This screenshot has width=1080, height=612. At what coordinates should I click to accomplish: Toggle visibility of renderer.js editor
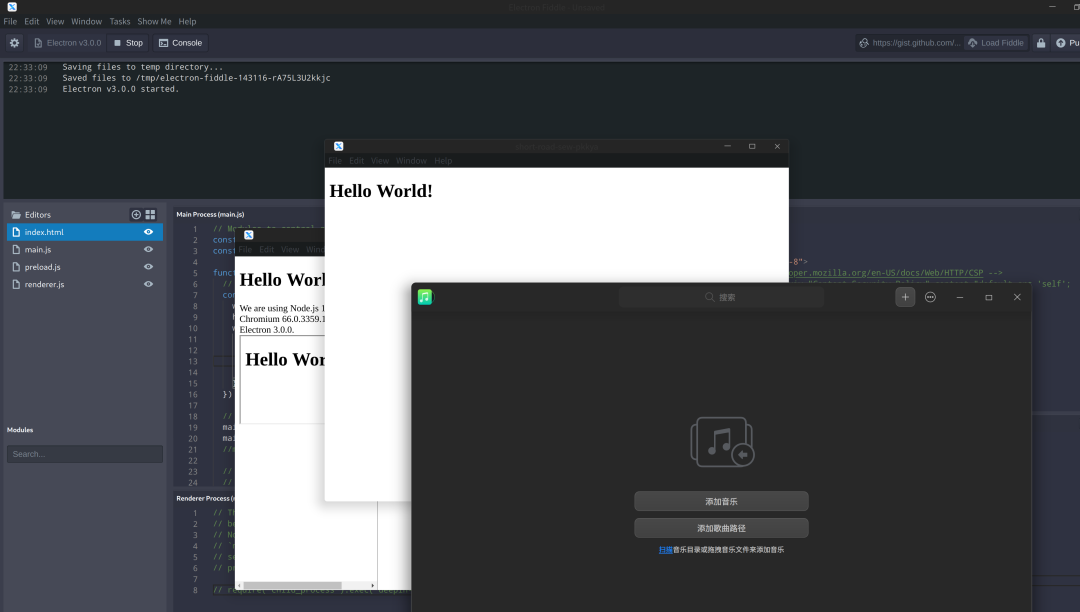(x=148, y=284)
